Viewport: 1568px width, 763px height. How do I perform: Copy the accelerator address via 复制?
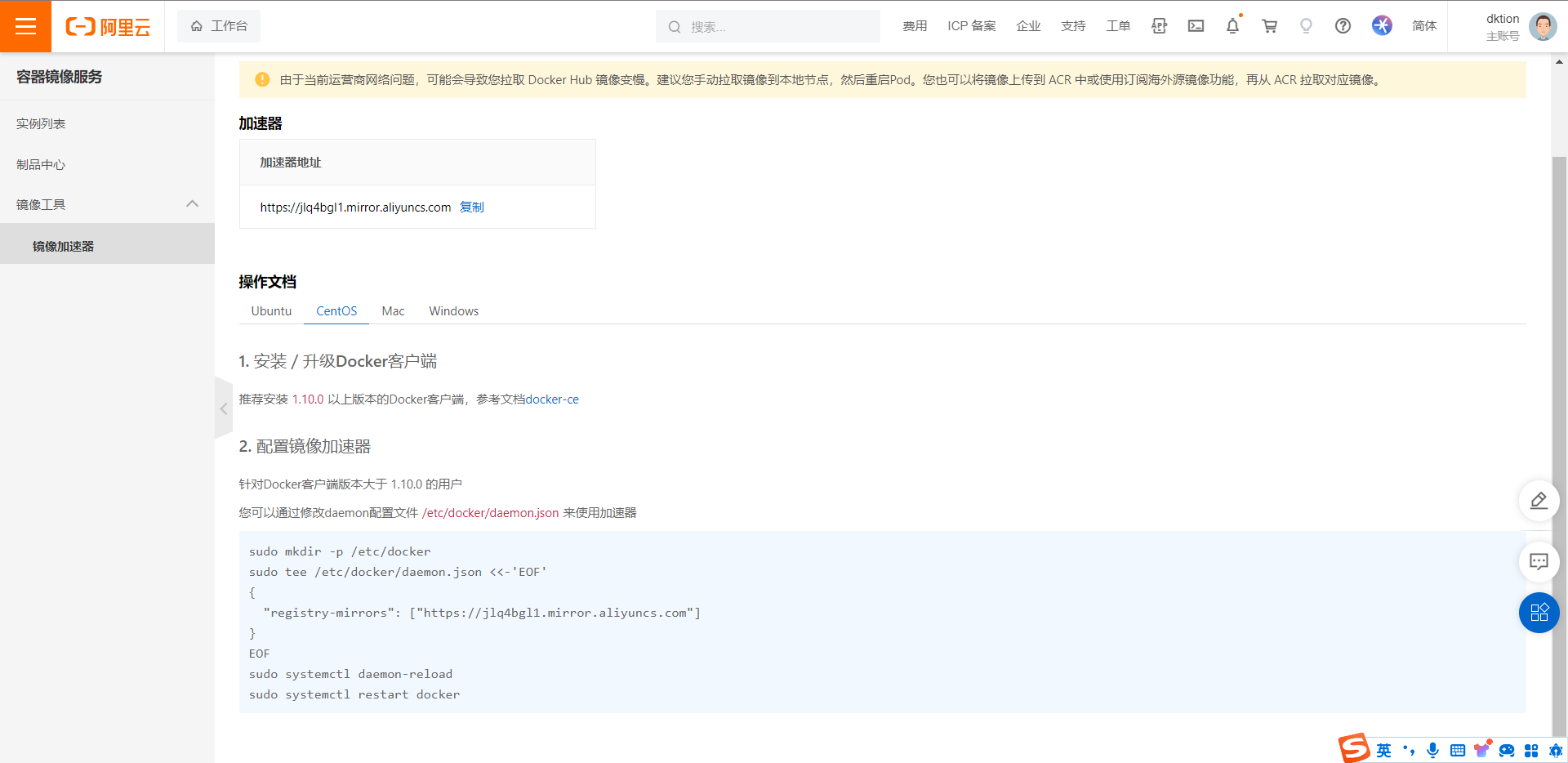[x=472, y=207]
